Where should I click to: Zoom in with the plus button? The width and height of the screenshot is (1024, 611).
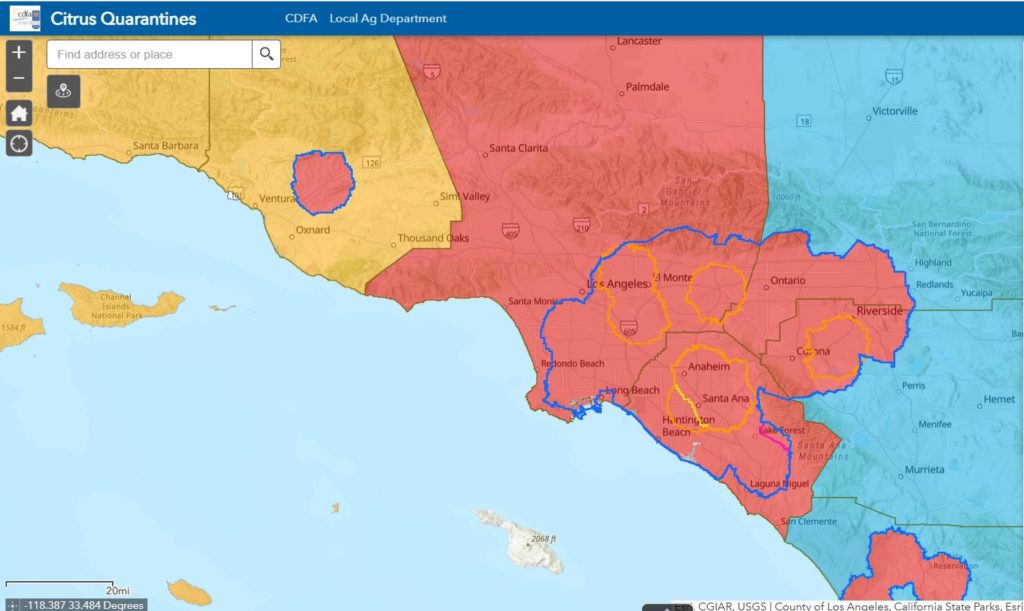pos(19,52)
